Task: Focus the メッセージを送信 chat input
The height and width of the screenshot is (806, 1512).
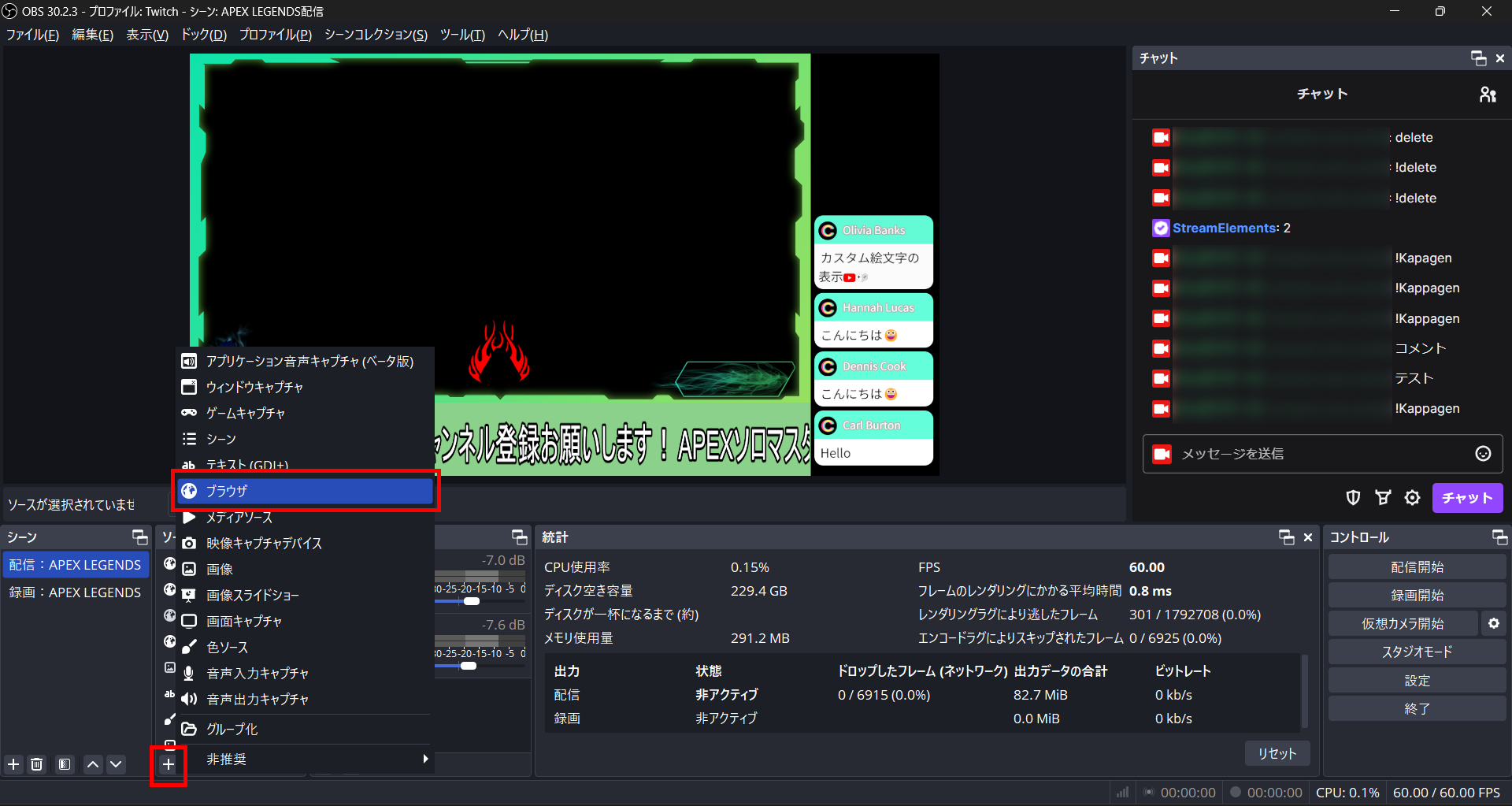Action: coord(1322,454)
